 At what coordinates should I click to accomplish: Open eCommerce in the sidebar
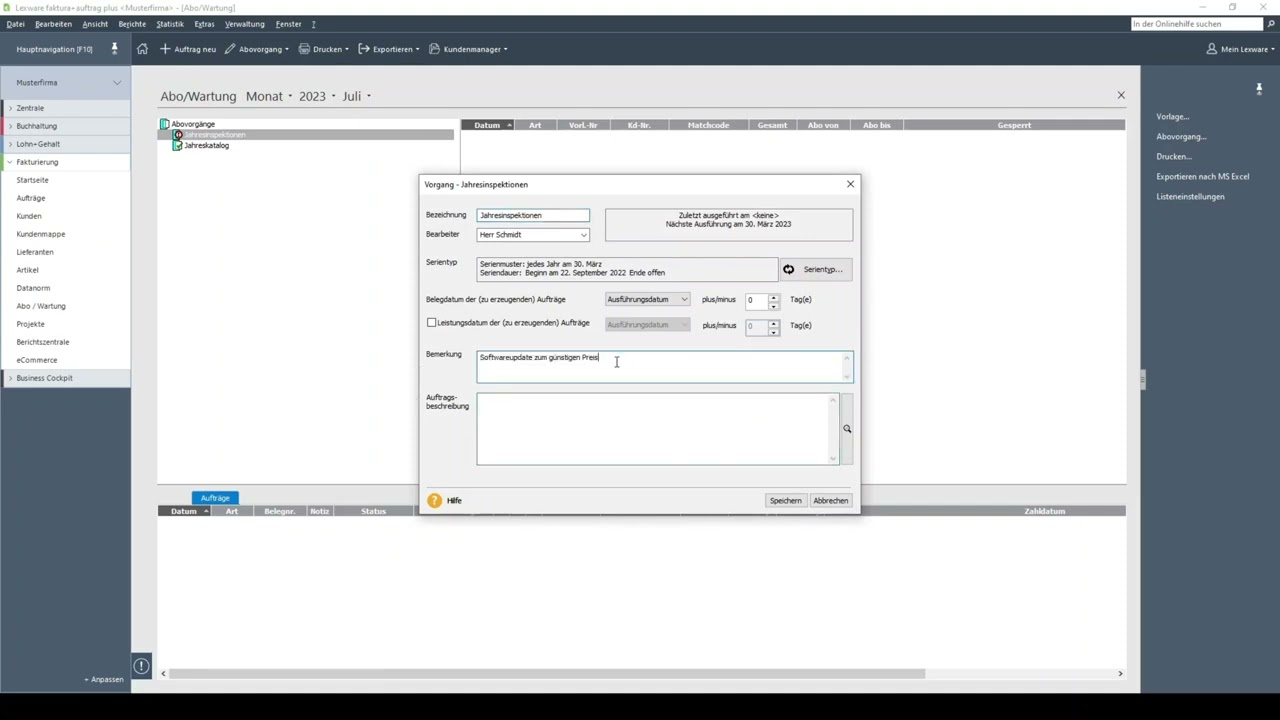tap(37, 360)
